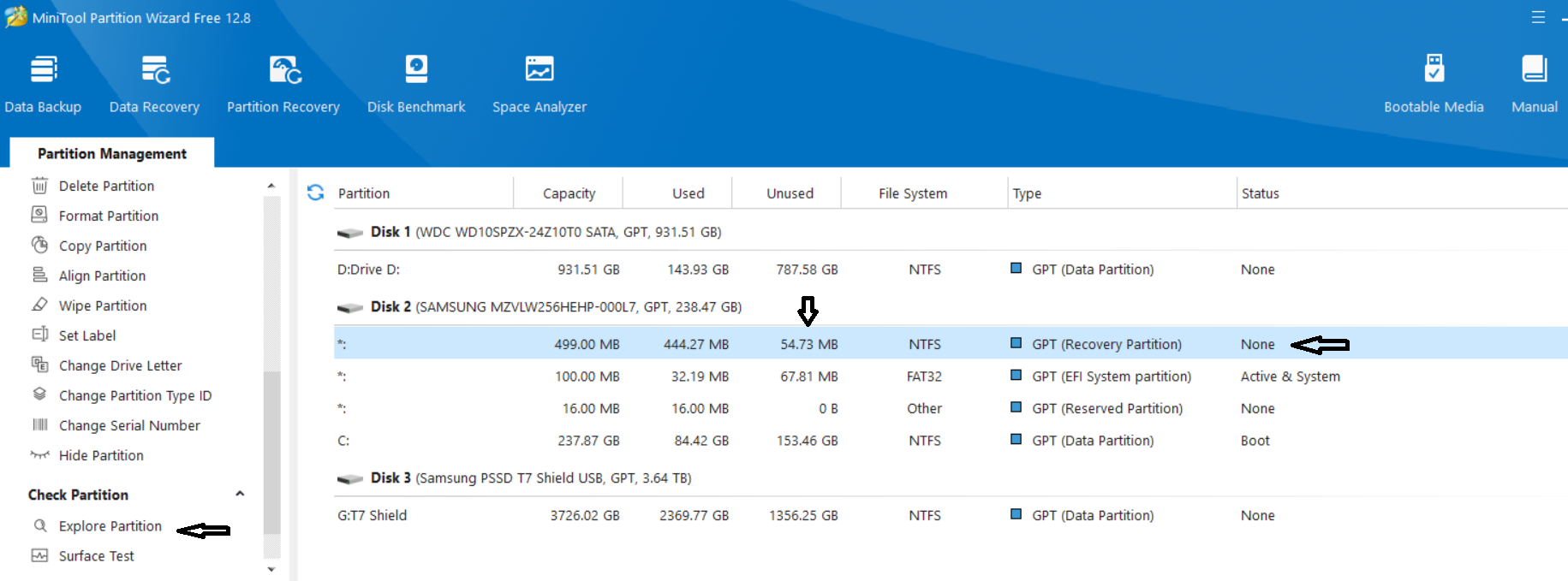Click the Delete Partition trash icon
This screenshot has height=581, width=1568.
39,185
